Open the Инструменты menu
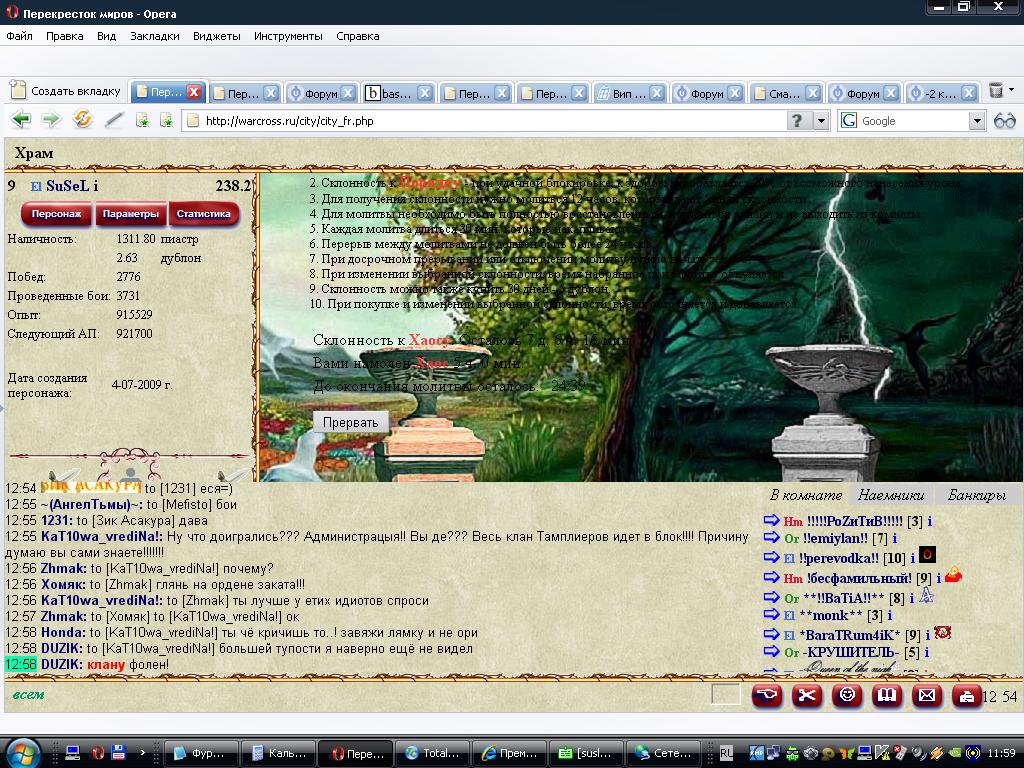 point(288,36)
